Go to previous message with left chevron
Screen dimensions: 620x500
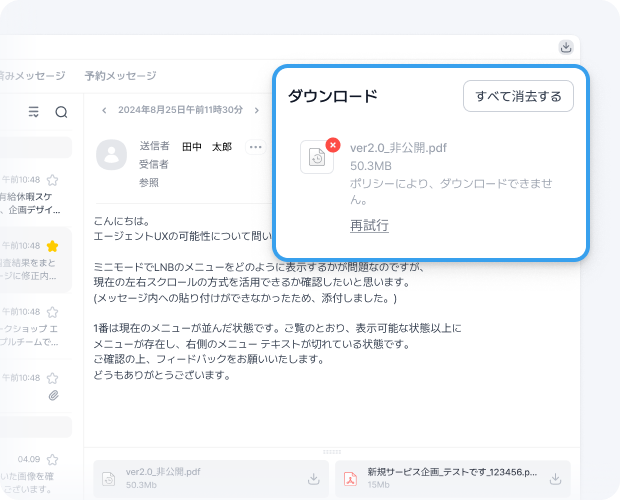[x=103, y=110]
